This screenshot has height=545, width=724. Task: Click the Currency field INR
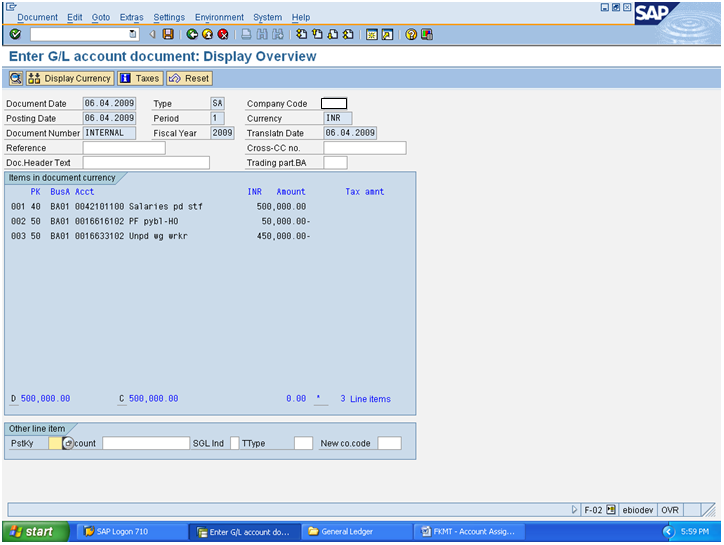[338, 118]
